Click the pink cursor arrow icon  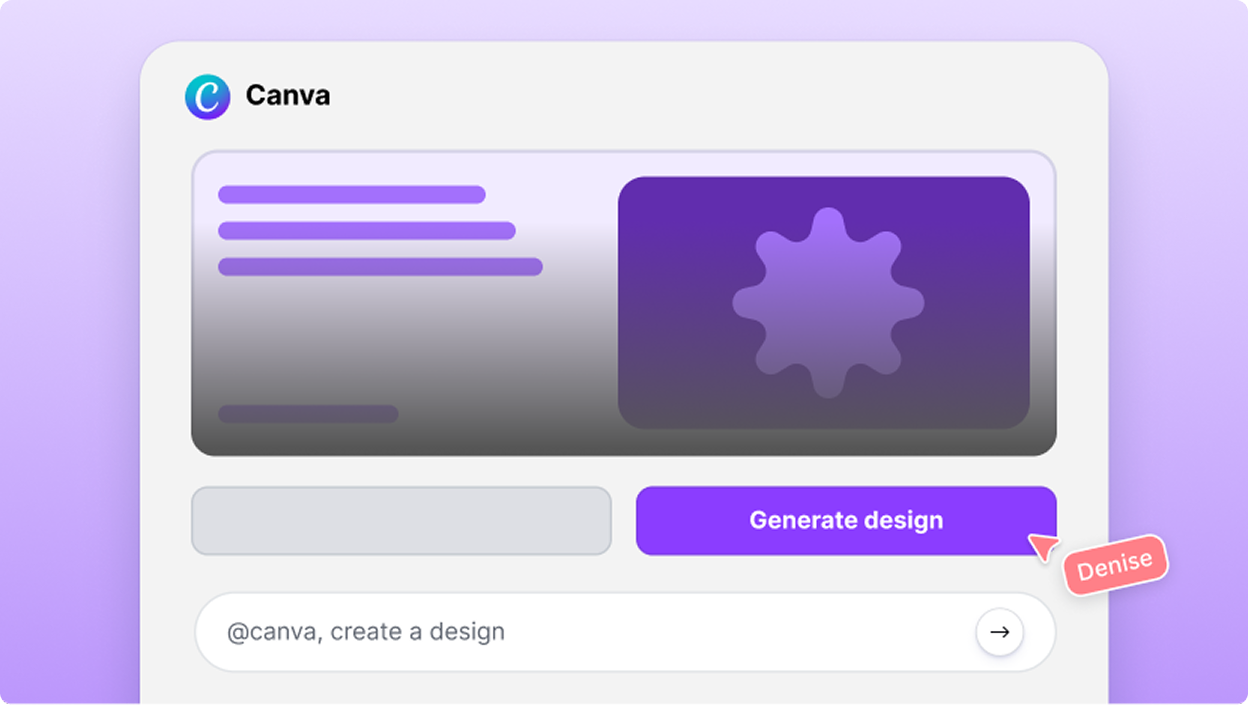1043,546
